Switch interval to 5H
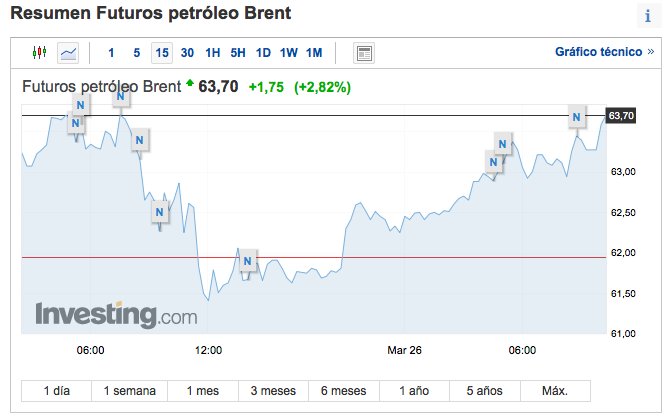The width and height of the screenshot is (666, 416). pos(238,52)
